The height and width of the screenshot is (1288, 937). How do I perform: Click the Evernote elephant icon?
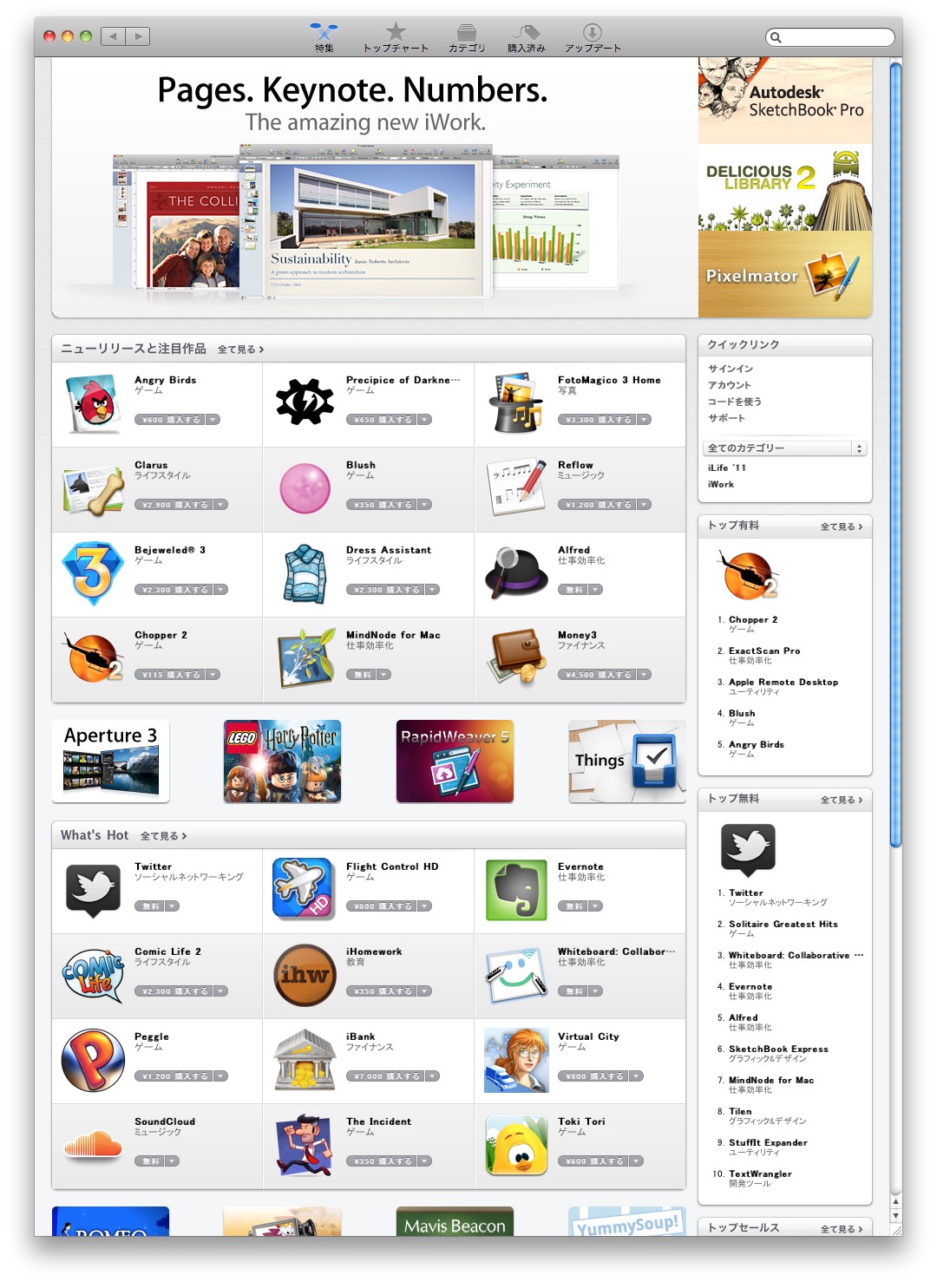(x=516, y=889)
